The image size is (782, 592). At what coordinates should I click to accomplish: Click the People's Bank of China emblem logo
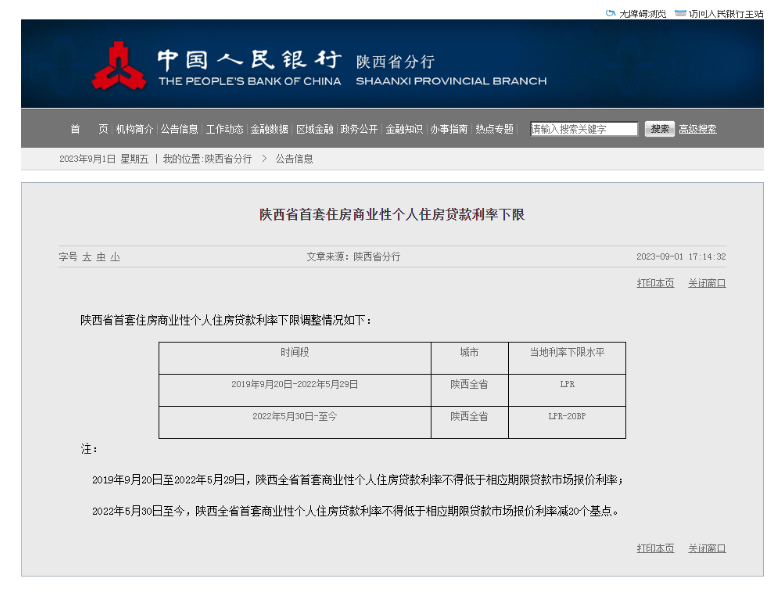(119, 66)
